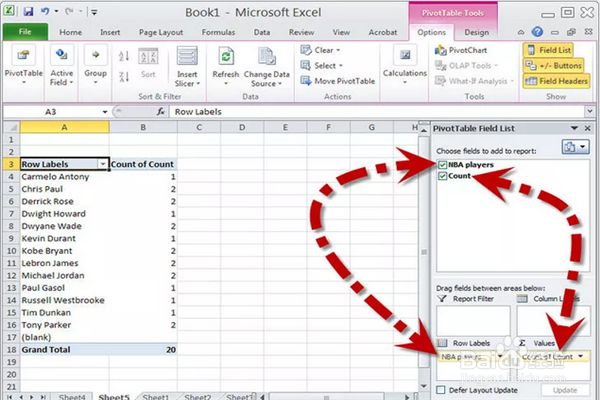Open the Active Field menu

coord(62,65)
